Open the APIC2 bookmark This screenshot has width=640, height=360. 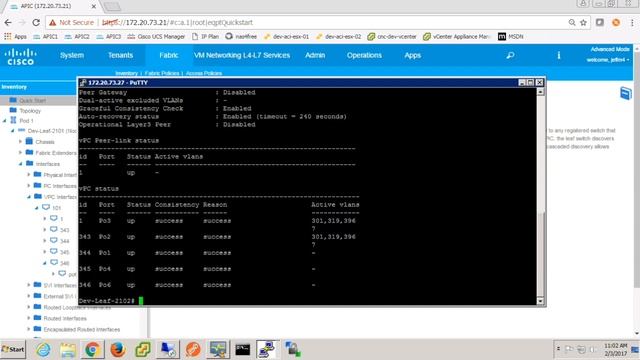tap(77, 36)
